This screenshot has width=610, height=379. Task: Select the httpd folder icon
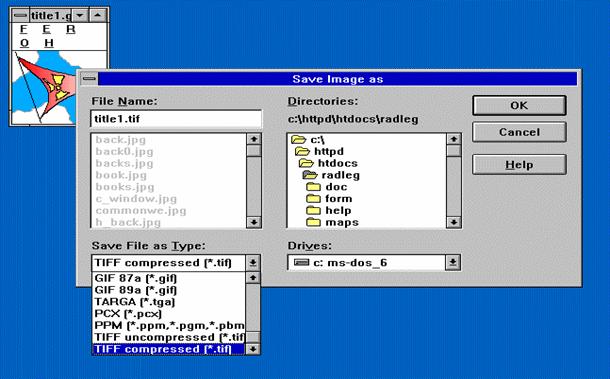(x=302, y=151)
